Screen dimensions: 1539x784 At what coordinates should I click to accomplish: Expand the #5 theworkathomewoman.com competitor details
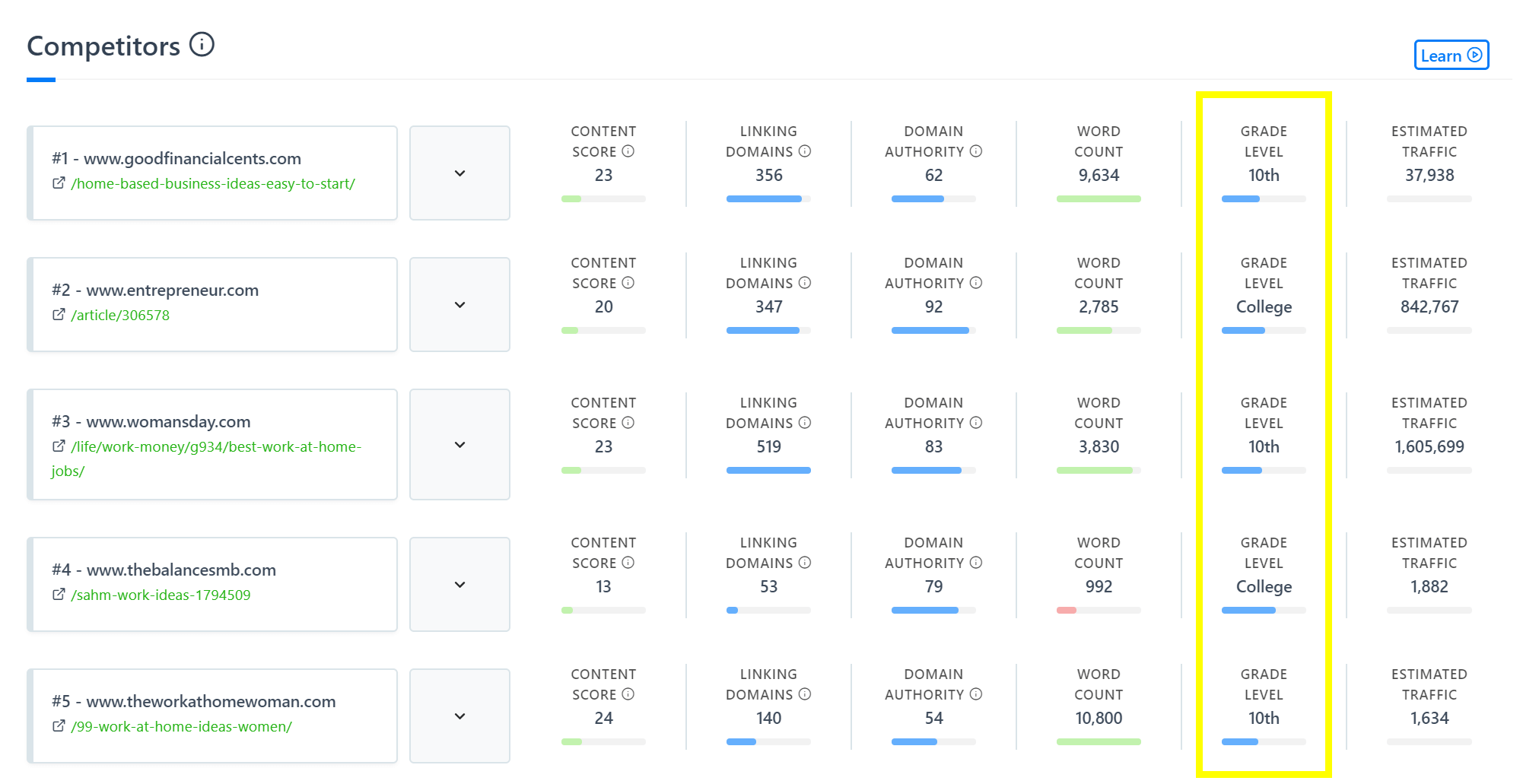(x=459, y=716)
